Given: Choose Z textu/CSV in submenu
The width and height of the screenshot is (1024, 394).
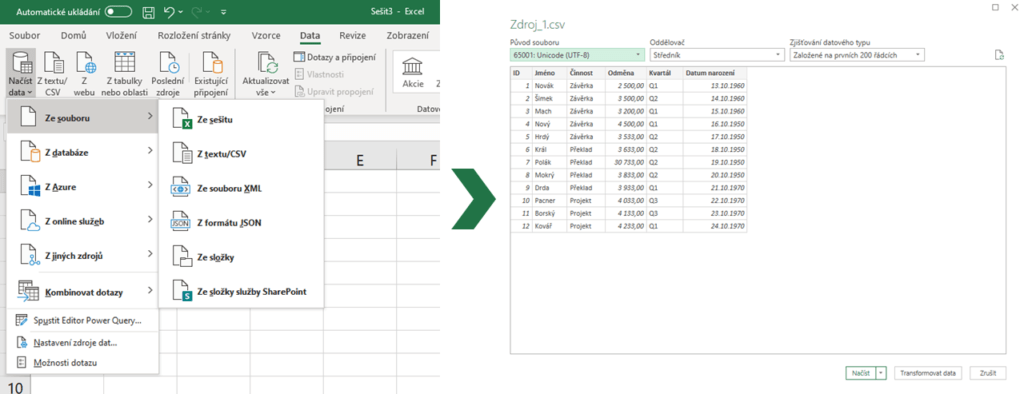Looking at the screenshot, I should click(240, 154).
